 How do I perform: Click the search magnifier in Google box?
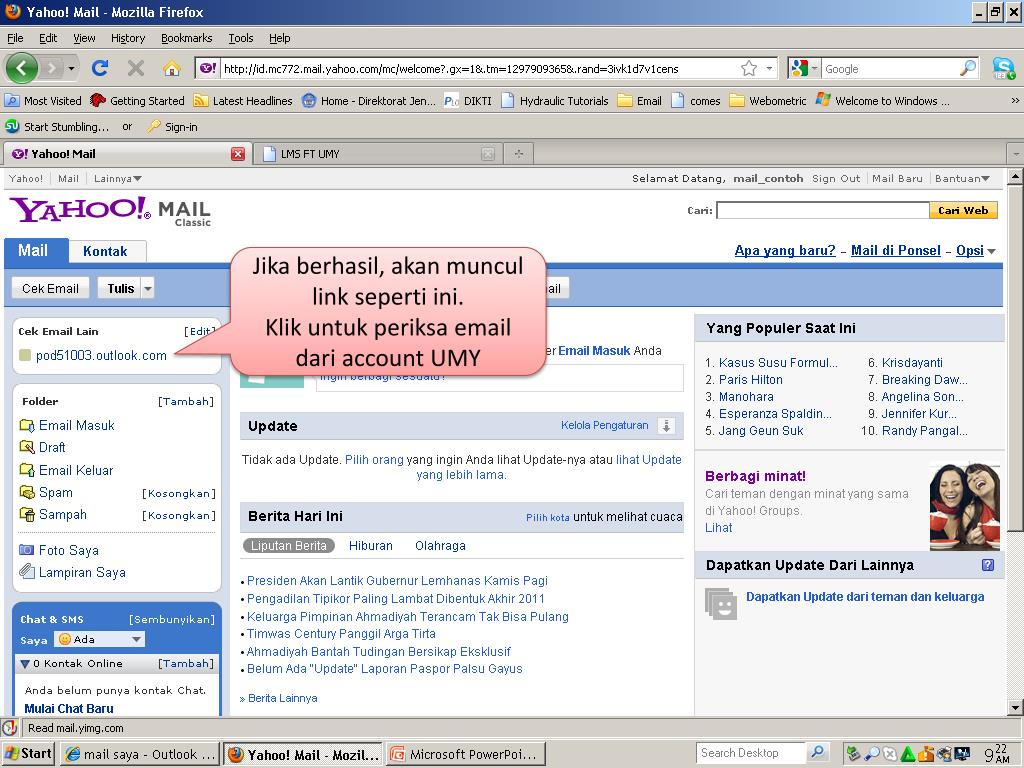coord(968,68)
